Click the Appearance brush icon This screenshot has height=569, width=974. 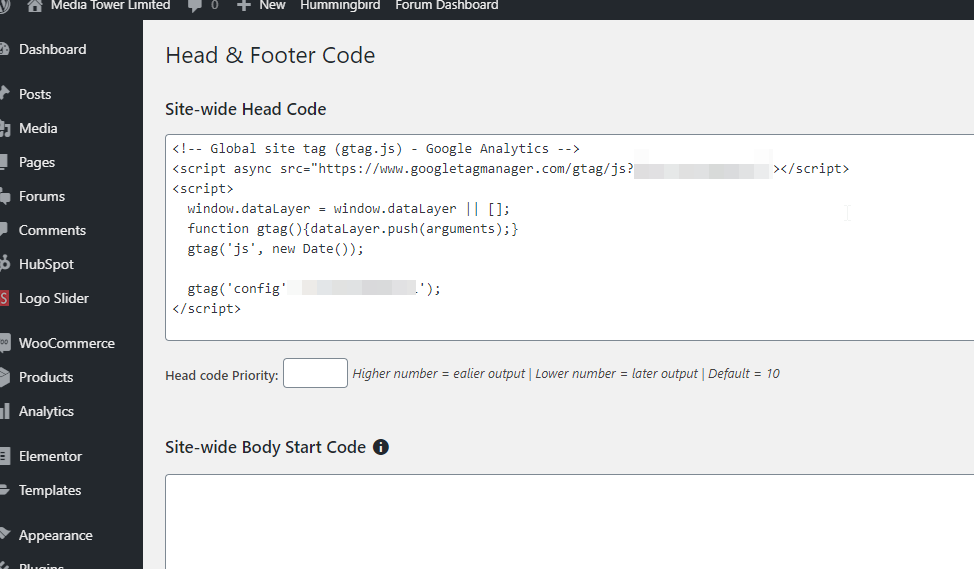coord(5,535)
